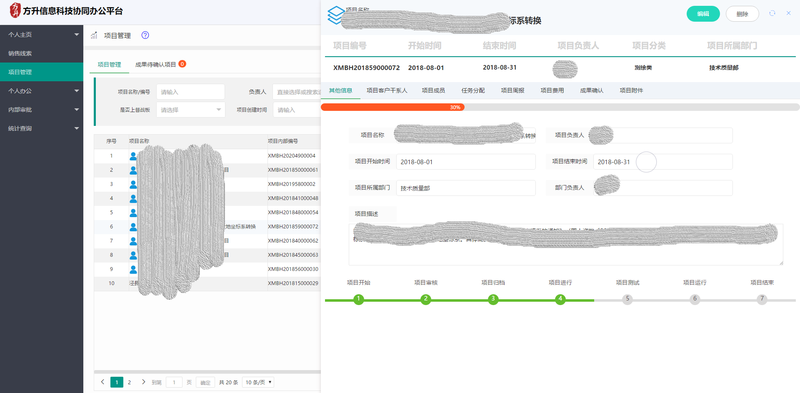Open the 项目成员 tab
Screen dimensions: 800x393
coord(433,90)
